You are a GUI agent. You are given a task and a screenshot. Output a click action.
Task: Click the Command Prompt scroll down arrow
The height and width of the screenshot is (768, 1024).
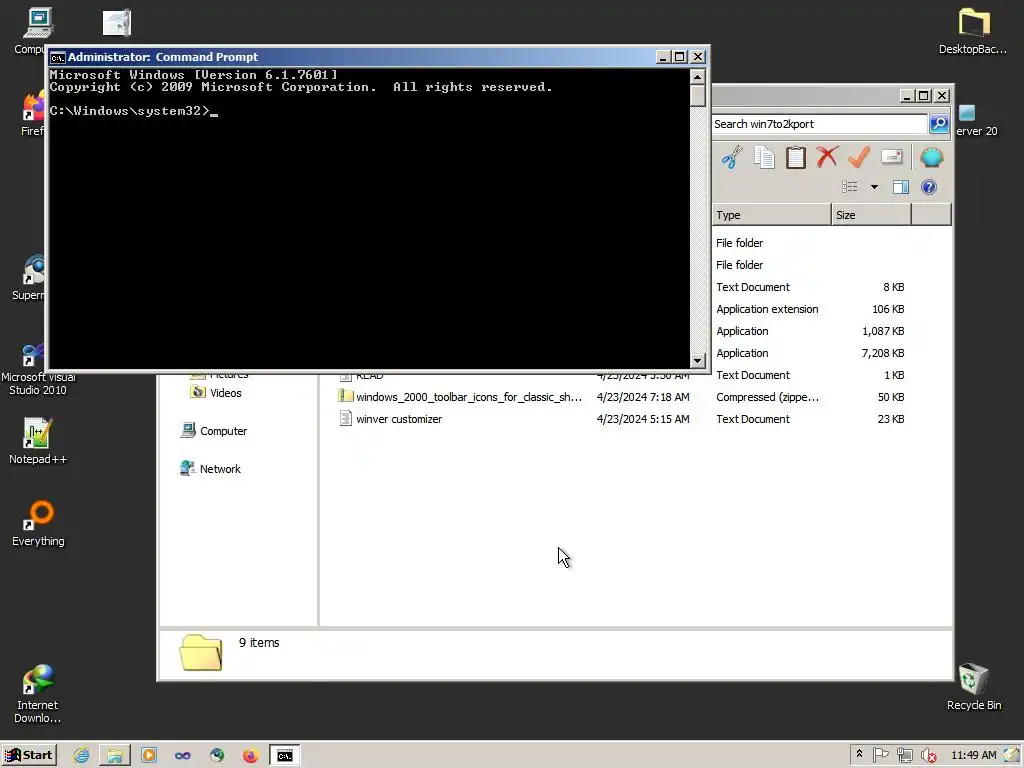coord(697,360)
